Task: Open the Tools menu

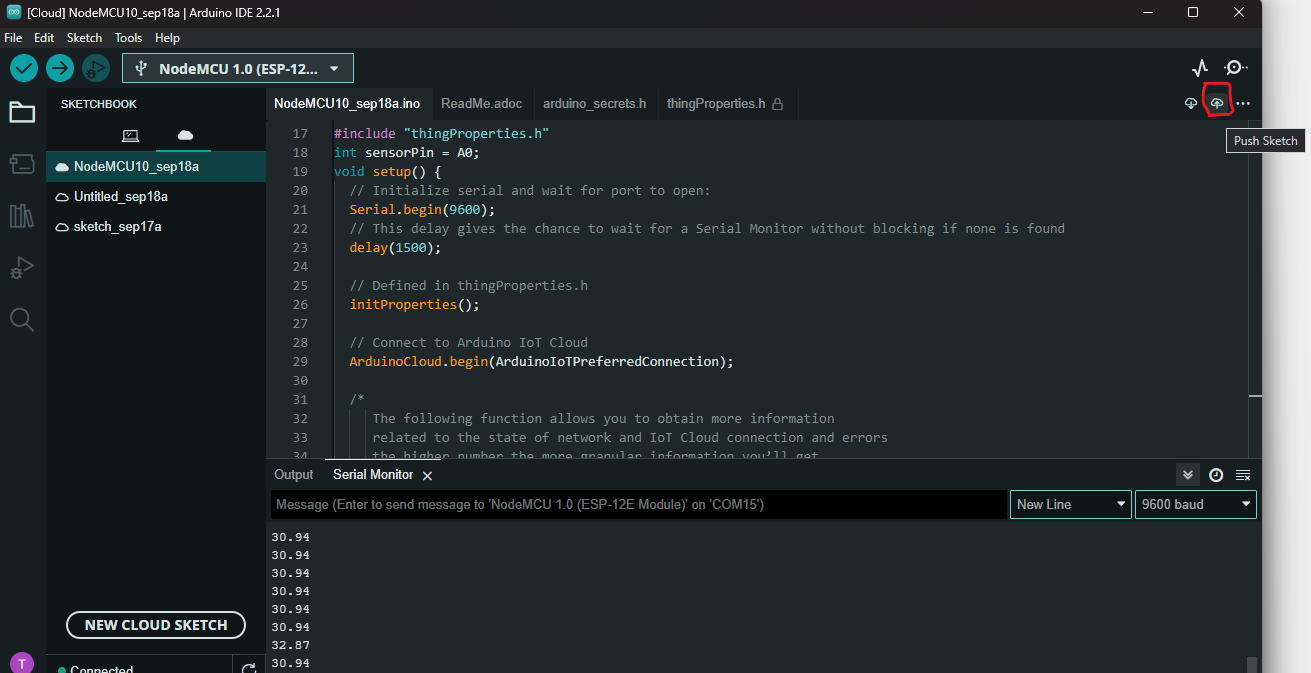Action: pyautogui.click(x=128, y=38)
